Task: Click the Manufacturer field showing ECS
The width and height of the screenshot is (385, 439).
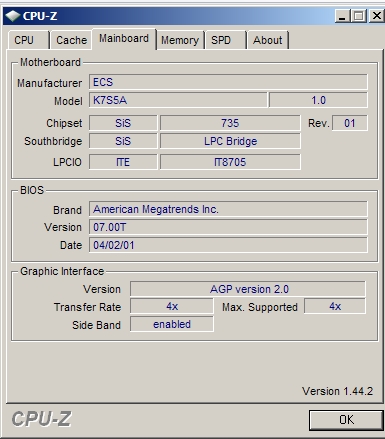Action: [x=228, y=82]
